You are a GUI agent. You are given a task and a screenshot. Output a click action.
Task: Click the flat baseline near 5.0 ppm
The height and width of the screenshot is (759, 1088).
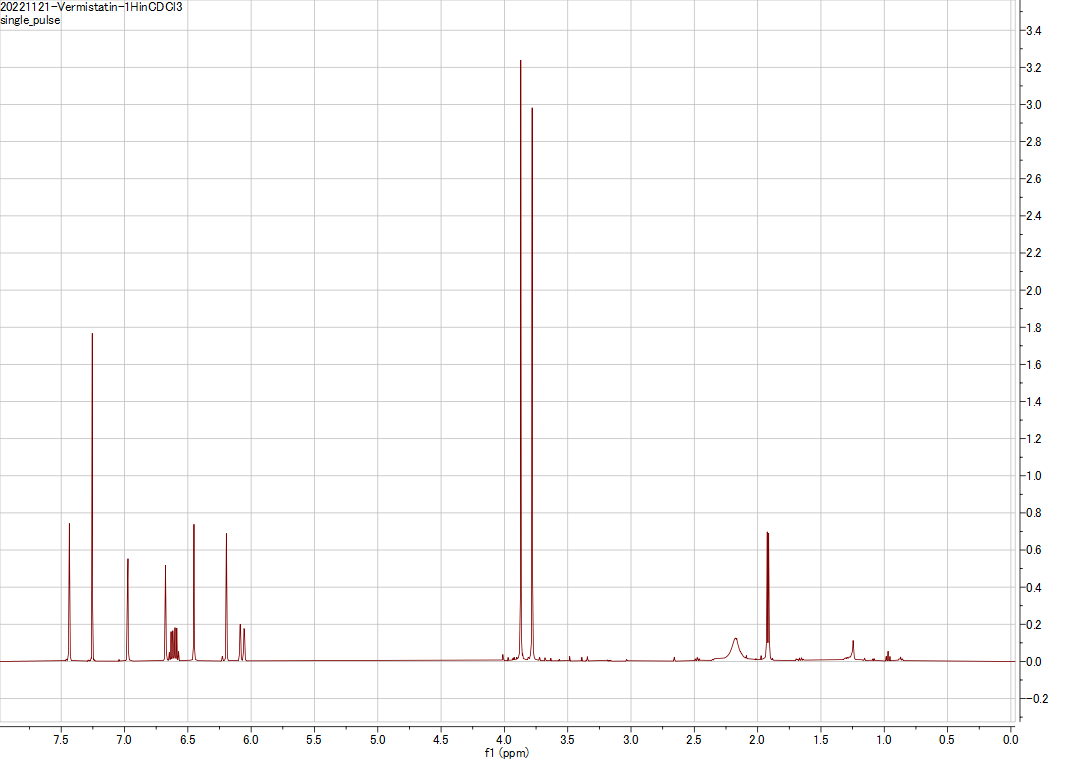[x=376, y=661]
